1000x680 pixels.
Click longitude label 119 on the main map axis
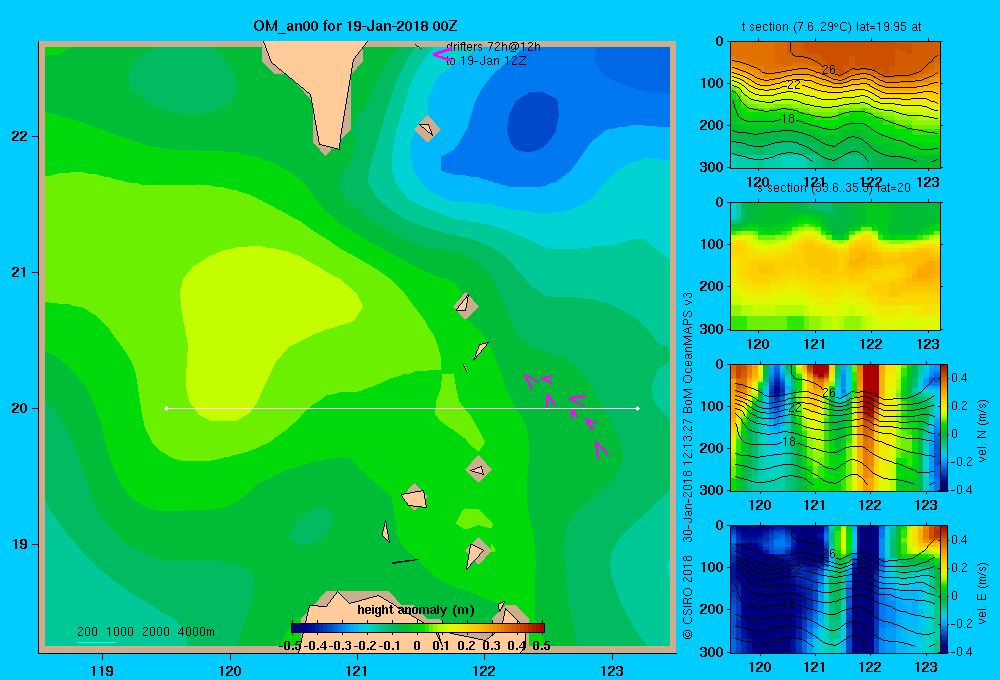103,670
